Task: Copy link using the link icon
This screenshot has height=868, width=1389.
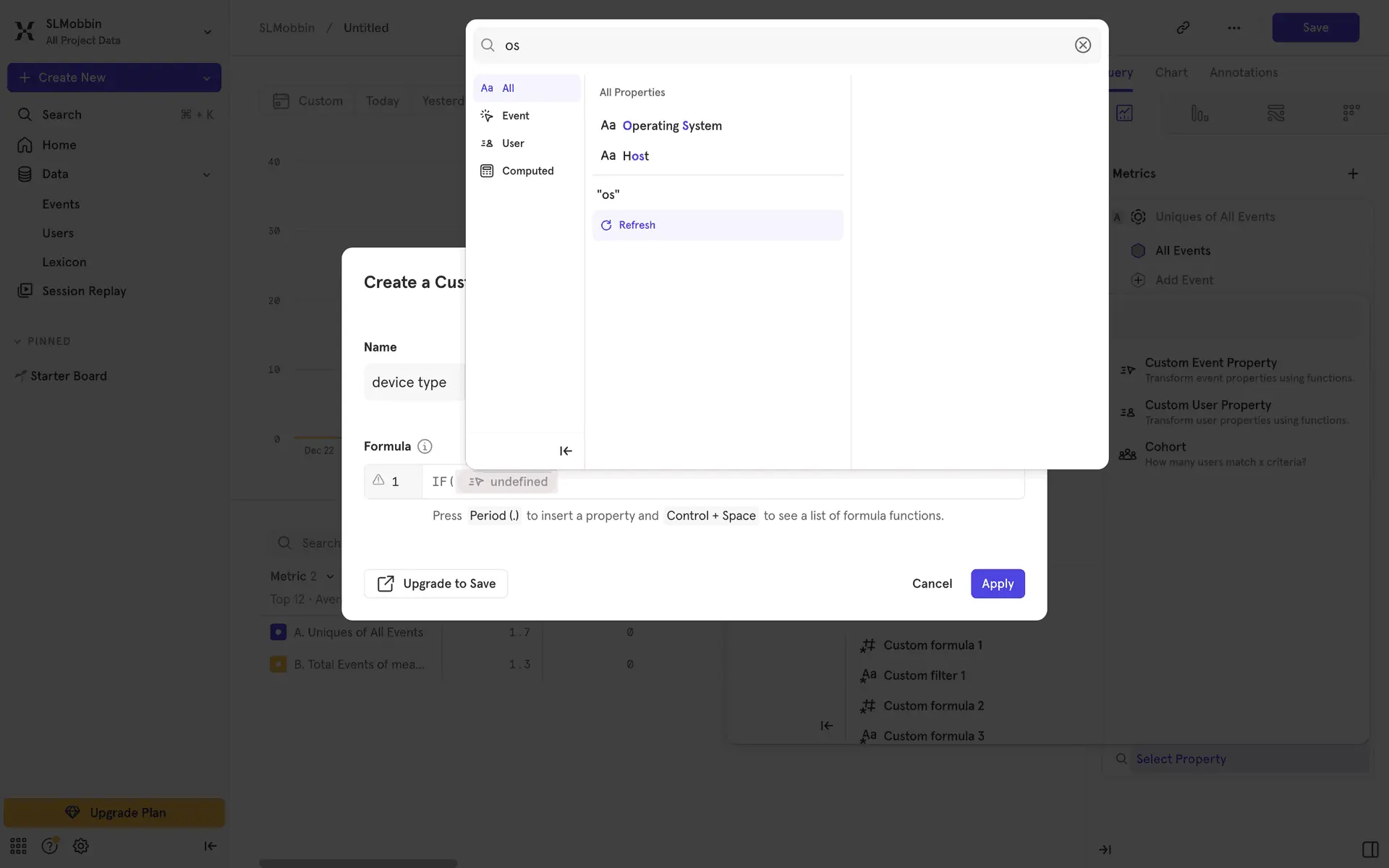Action: pyautogui.click(x=1183, y=27)
